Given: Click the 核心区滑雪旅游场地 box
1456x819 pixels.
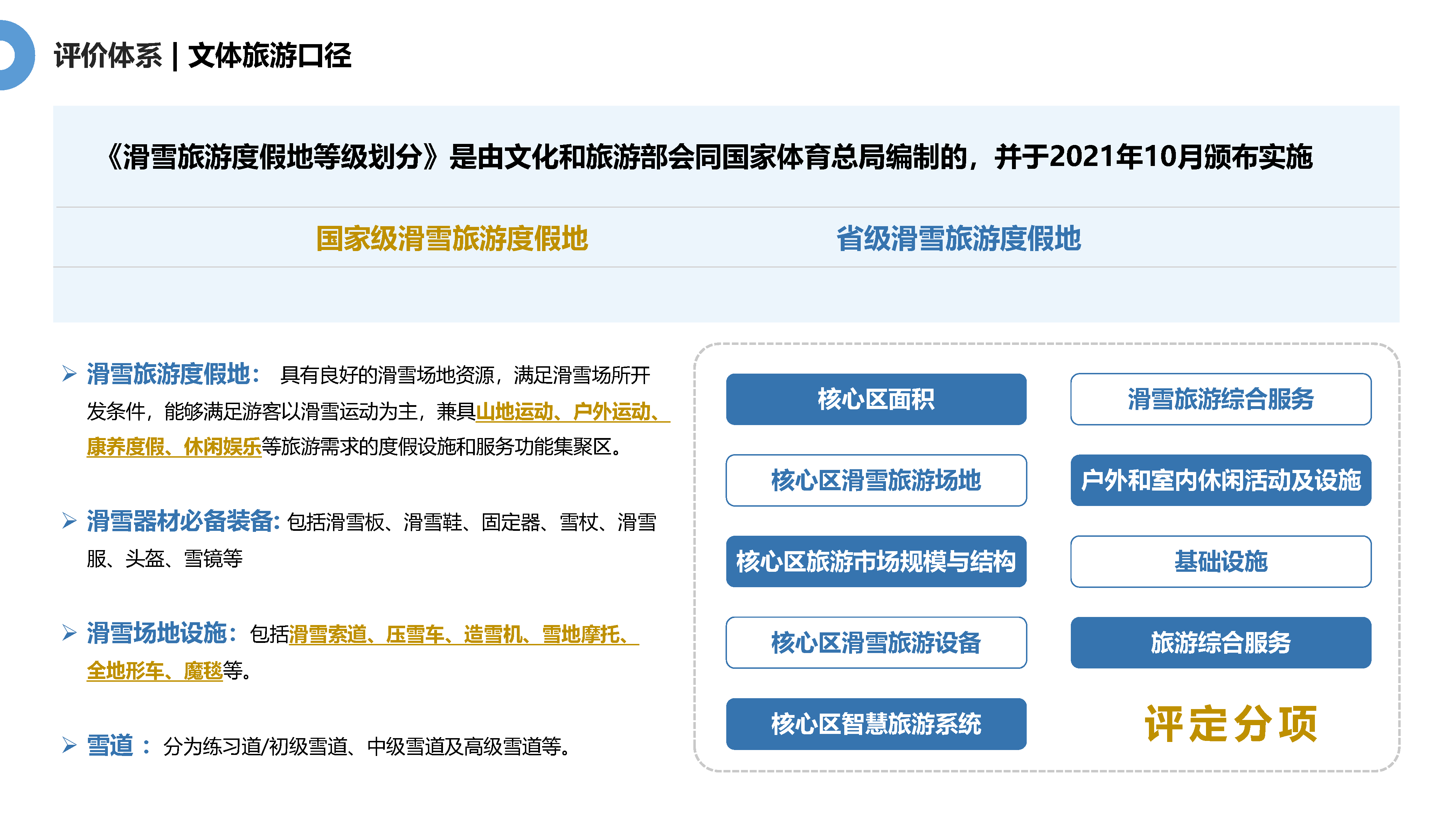Looking at the screenshot, I should click(875, 480).
